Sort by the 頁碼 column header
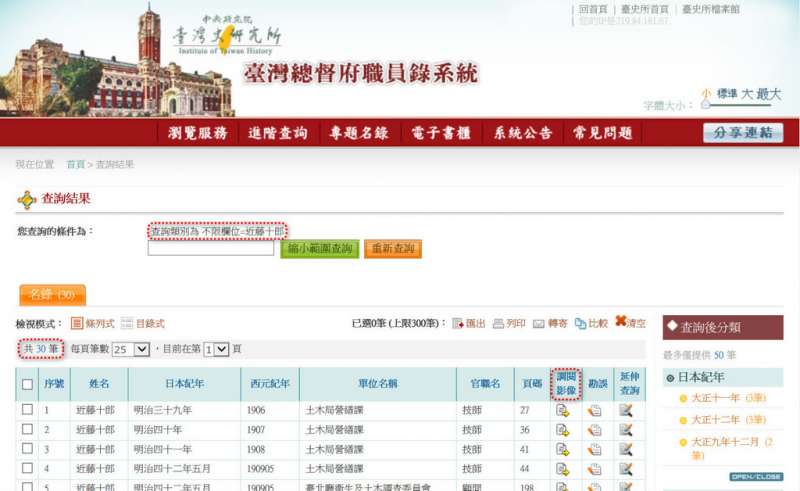800x491 pixels. 532,384
